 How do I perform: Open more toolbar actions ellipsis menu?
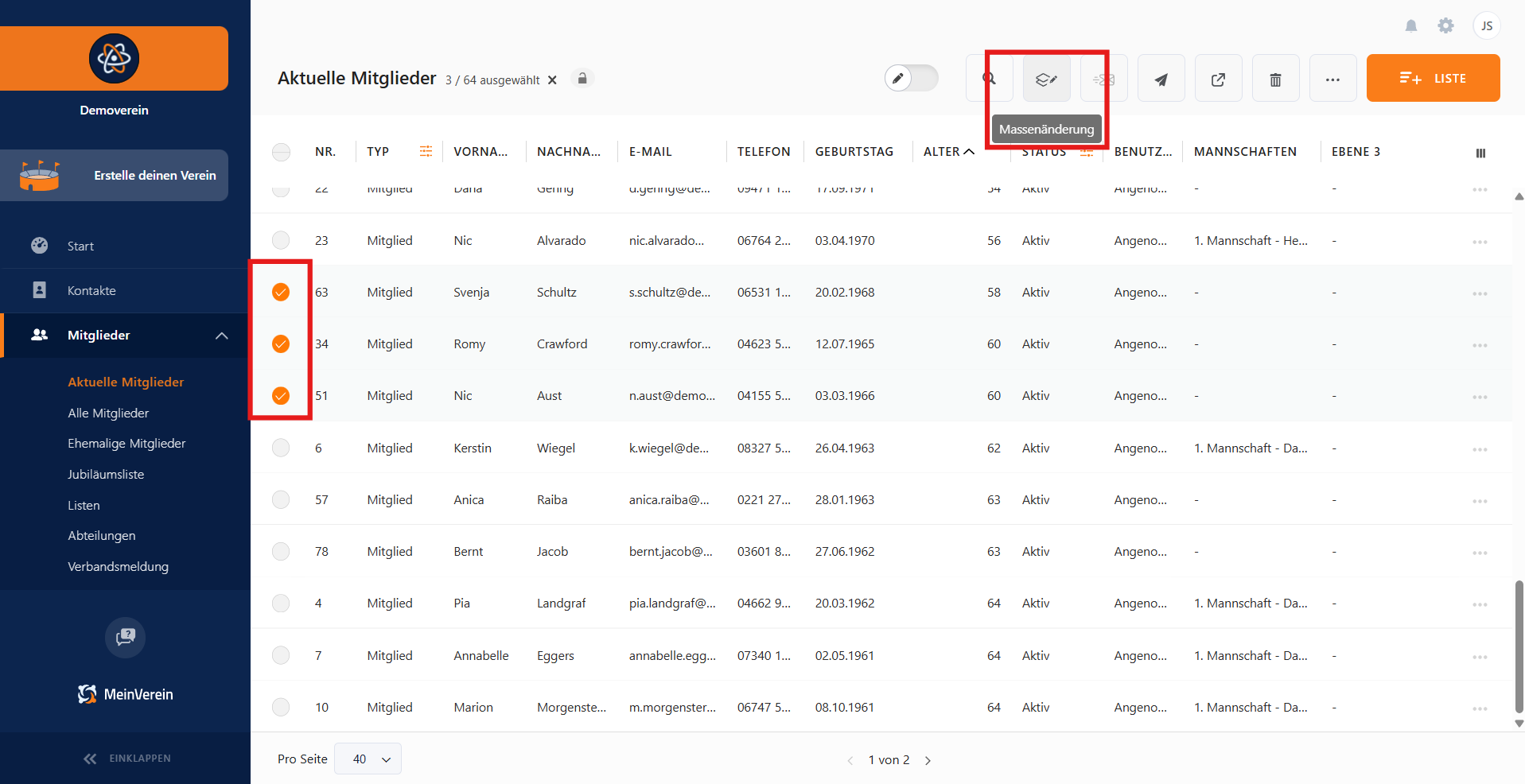(x=1332, y=79)
